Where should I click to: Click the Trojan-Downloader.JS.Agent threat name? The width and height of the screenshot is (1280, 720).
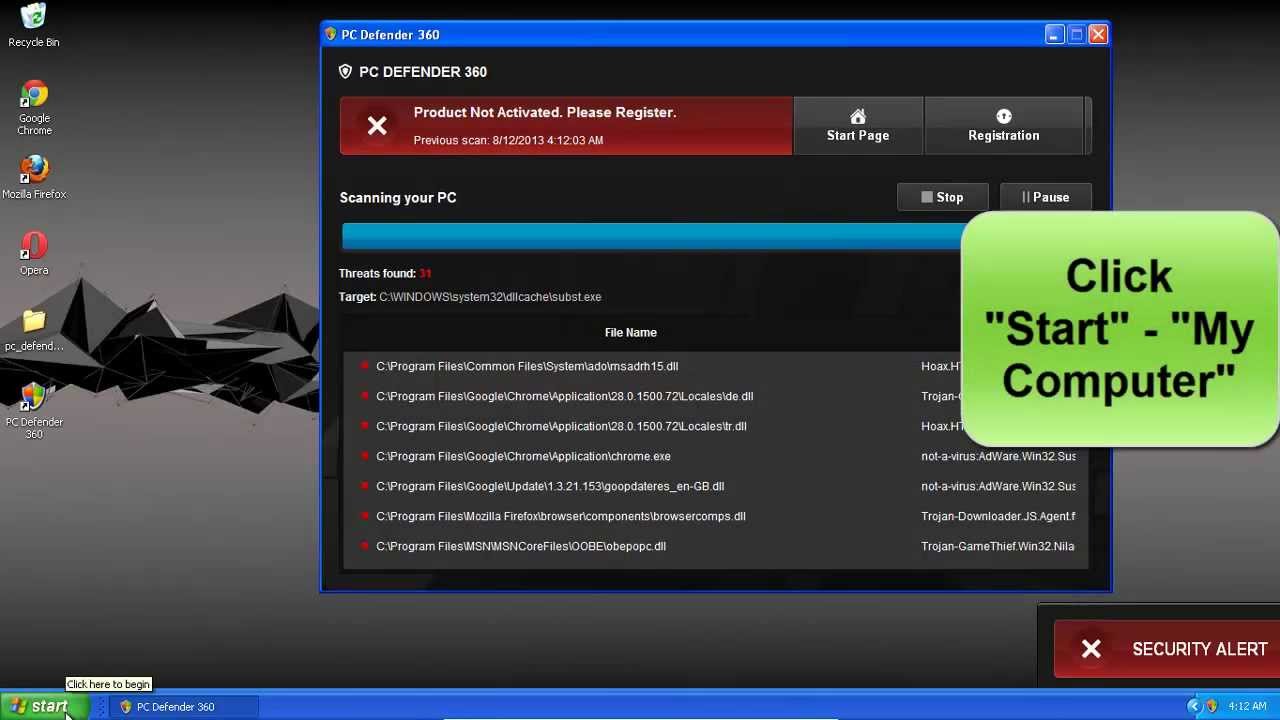998,516
